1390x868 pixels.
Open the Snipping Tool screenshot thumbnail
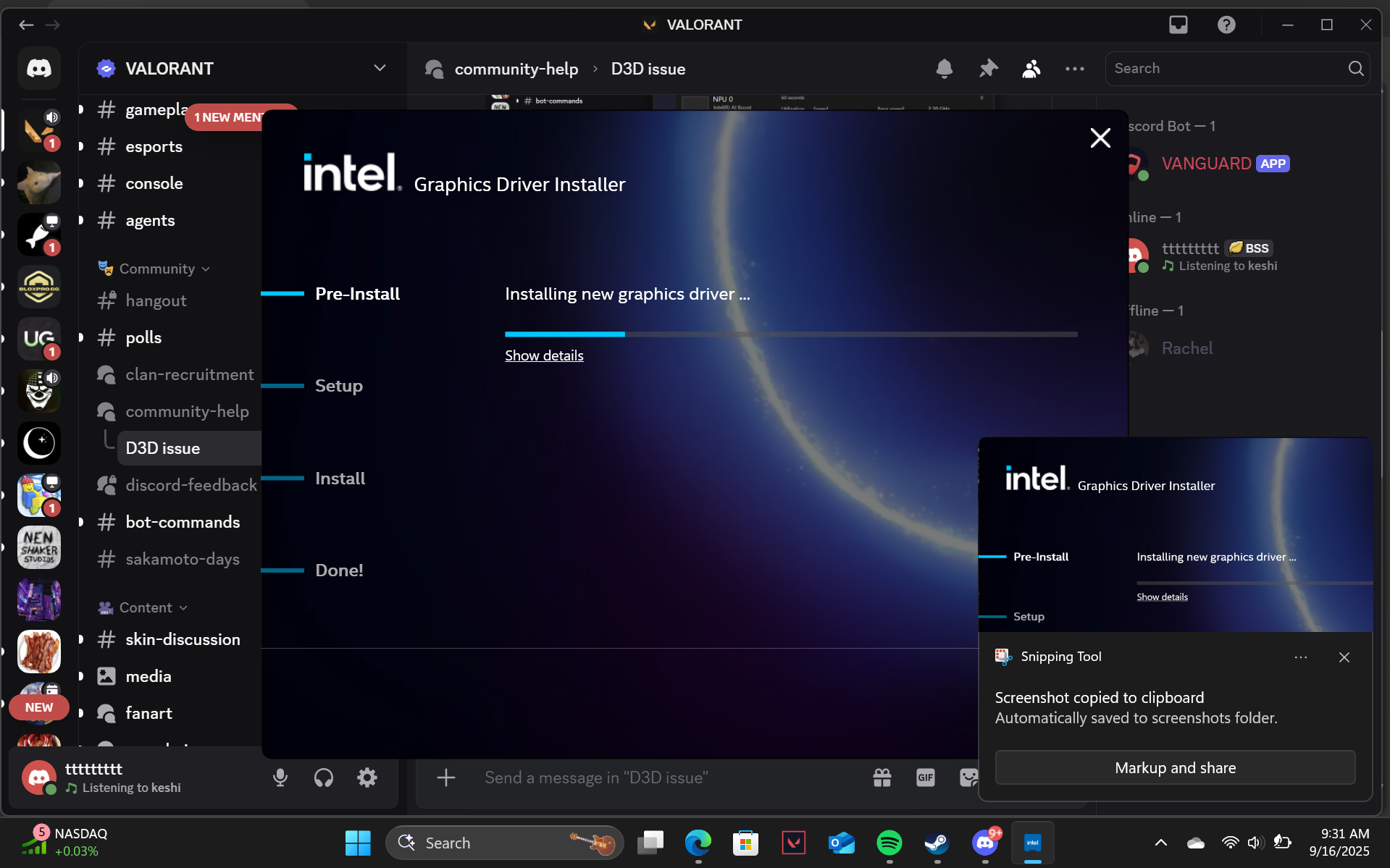(x=1175, y=535)
